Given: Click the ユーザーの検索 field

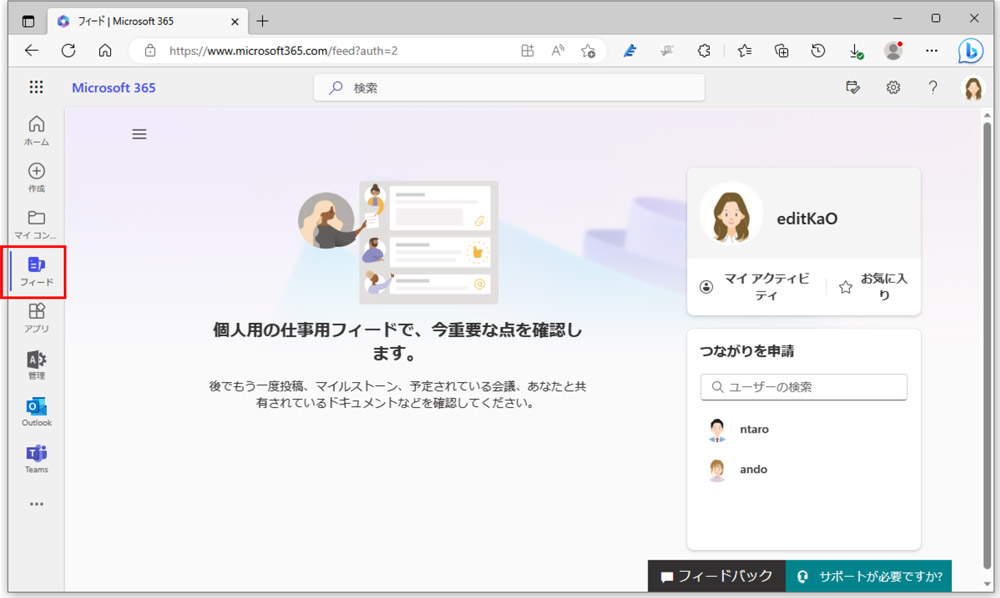Looking at the screenshot, I should (804, 387).
